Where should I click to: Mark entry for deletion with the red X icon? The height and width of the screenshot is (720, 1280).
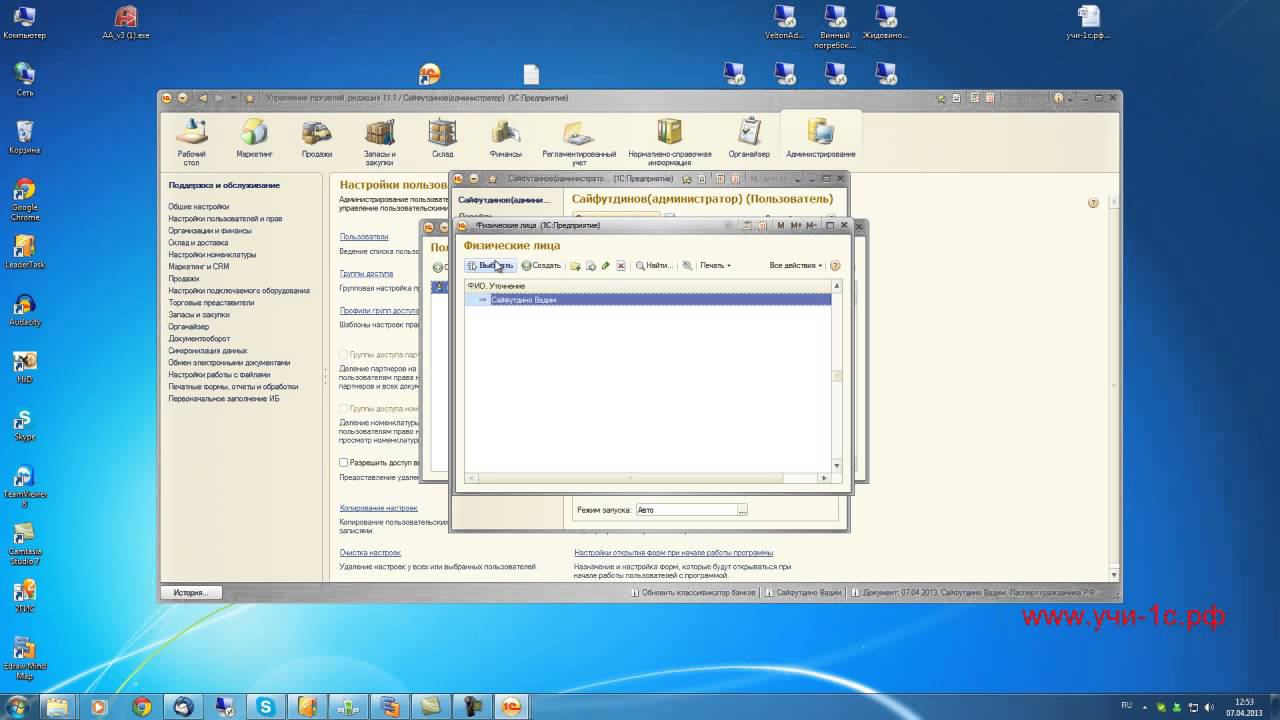620,266
